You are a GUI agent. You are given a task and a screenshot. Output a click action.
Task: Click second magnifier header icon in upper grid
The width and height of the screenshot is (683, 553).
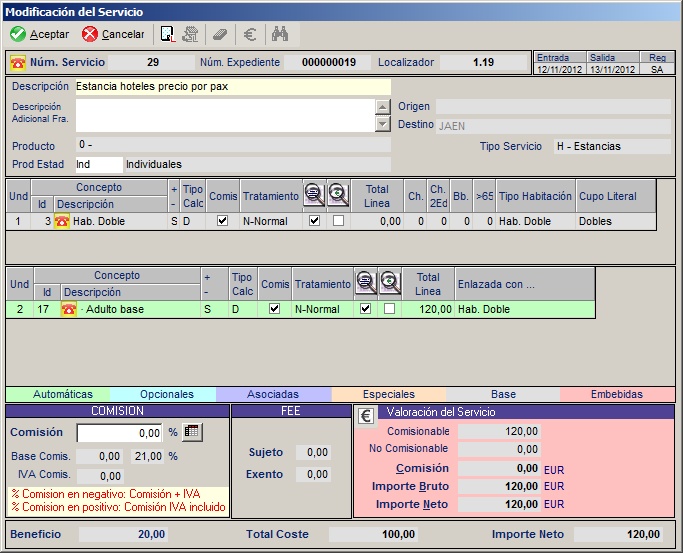(x=338, y=195)
